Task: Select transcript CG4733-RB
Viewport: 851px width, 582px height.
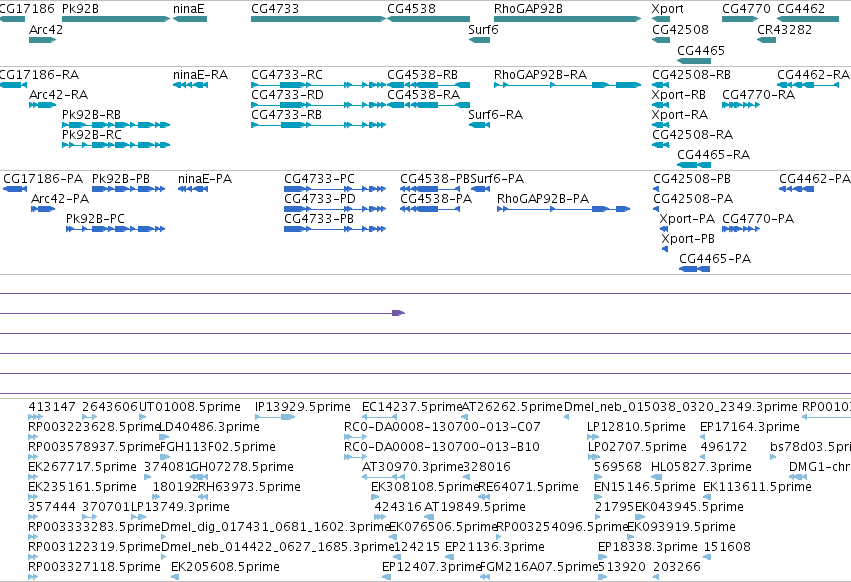Action: point(318,125)
